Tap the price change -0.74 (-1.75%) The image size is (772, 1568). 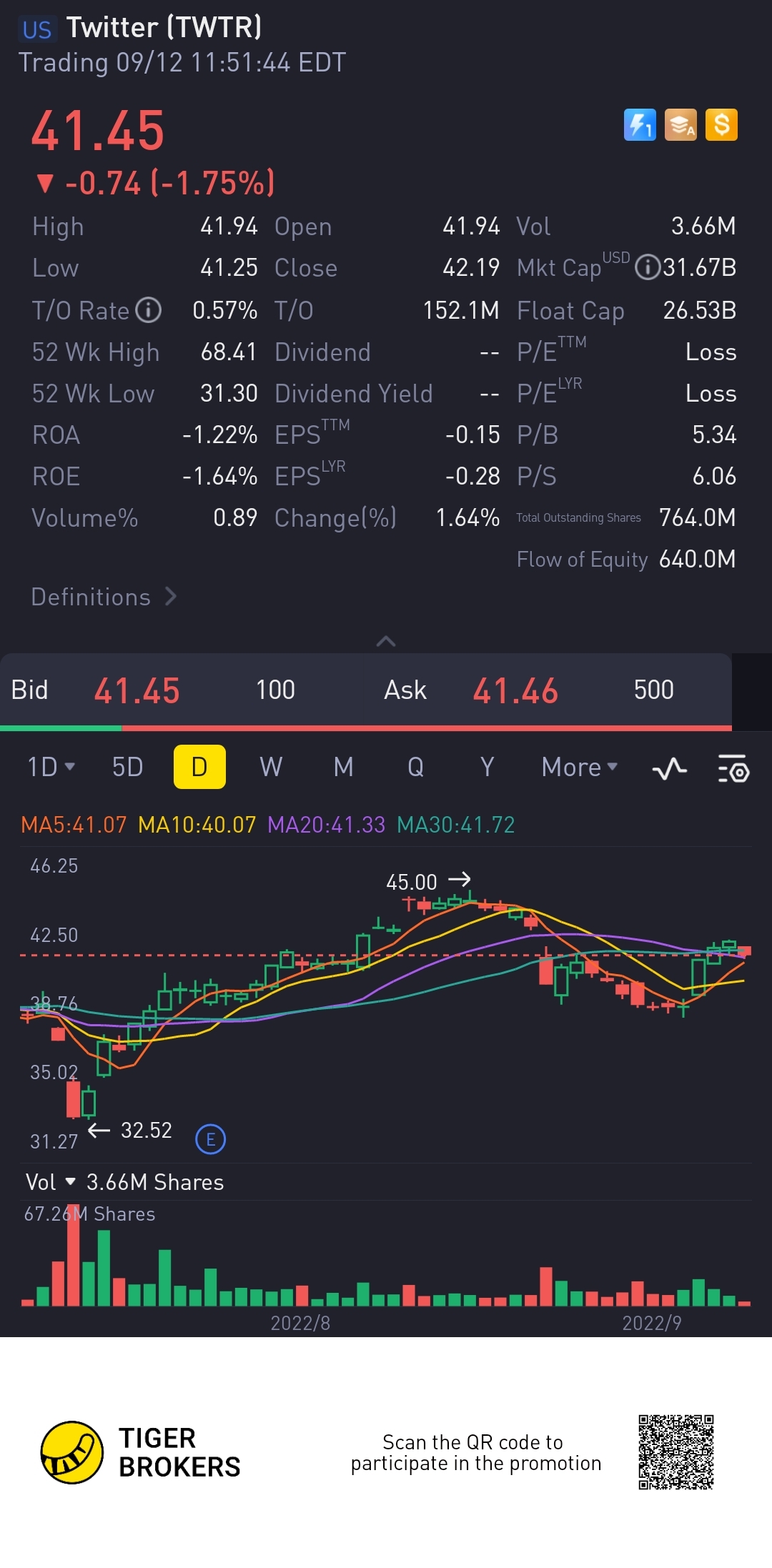(x=155, y=183)
